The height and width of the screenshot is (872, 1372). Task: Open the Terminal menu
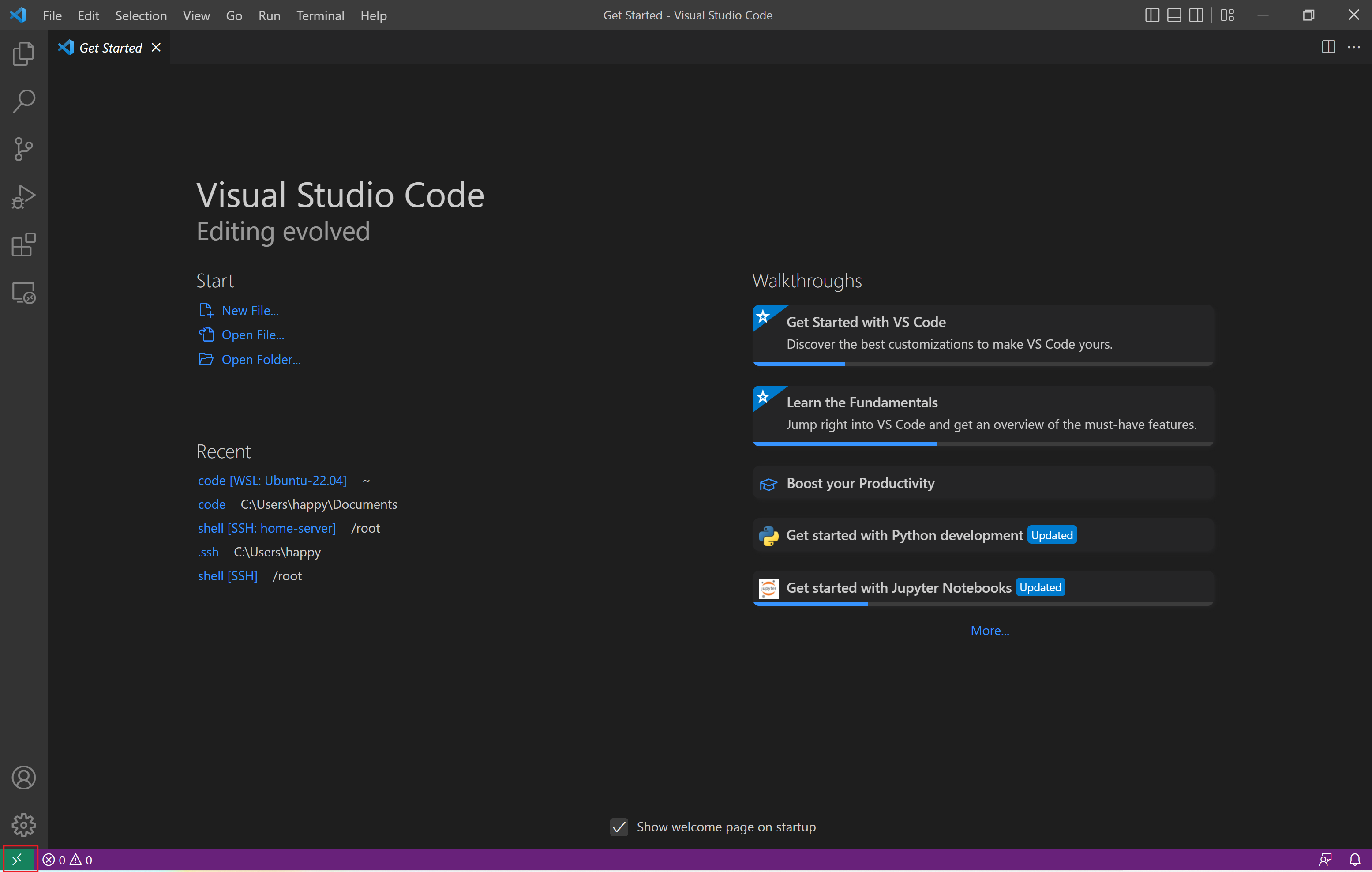tap(320, 15)
